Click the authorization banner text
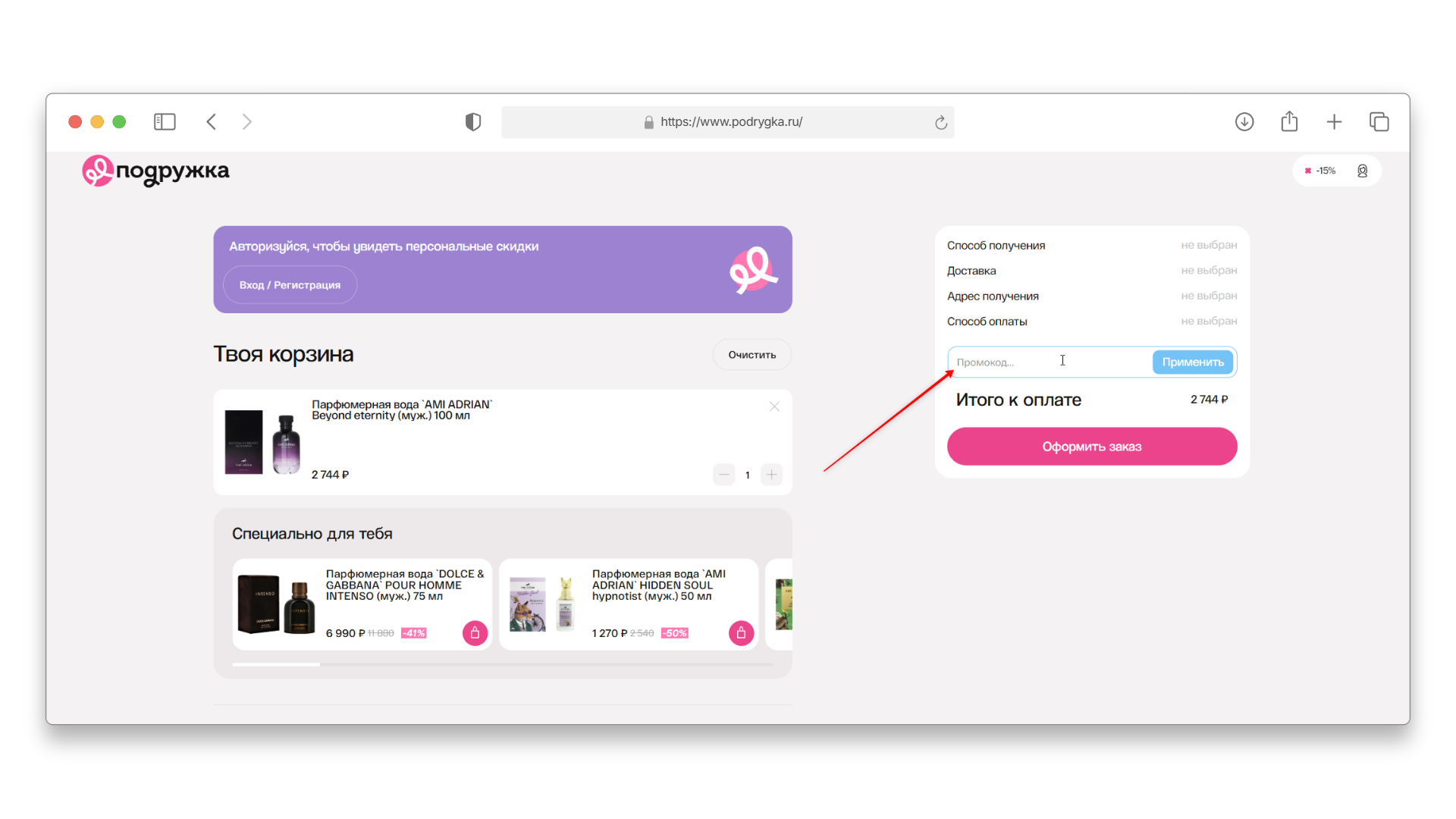 tap(384, 246)
